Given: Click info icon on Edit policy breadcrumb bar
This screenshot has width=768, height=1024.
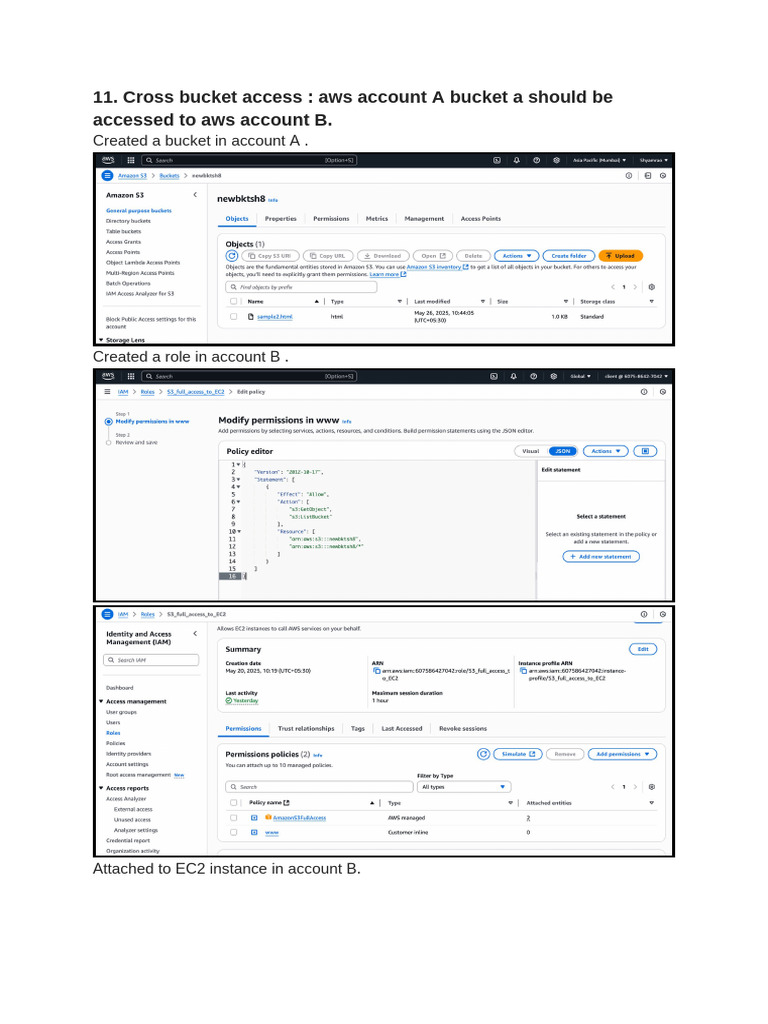Looking at the screenshot, I should coord(644,392).
